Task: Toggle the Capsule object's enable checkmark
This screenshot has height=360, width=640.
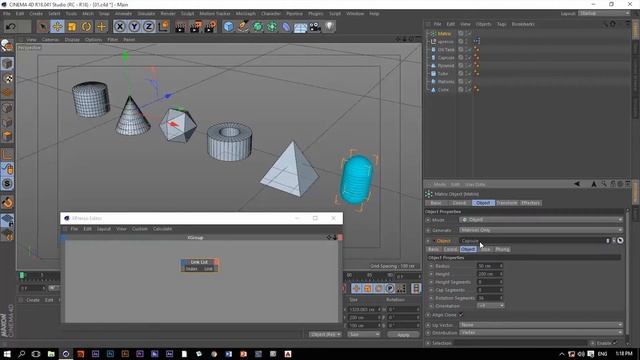Action: pos(469,58)
